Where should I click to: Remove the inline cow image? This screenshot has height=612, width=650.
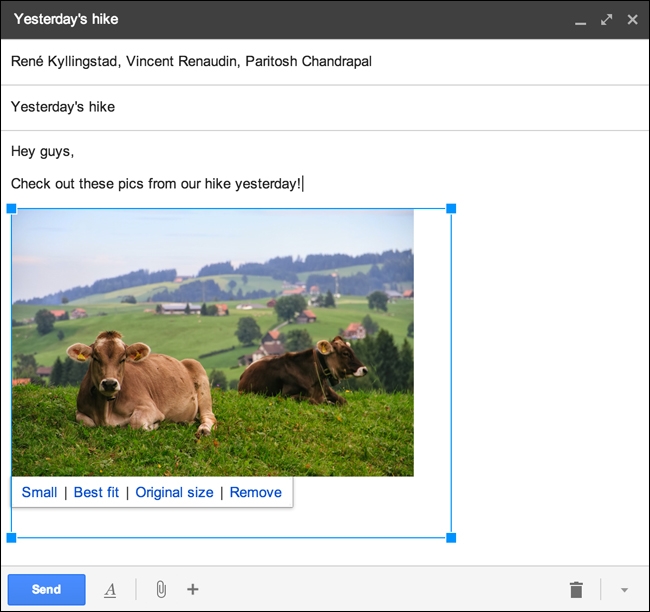coord(255,492)
